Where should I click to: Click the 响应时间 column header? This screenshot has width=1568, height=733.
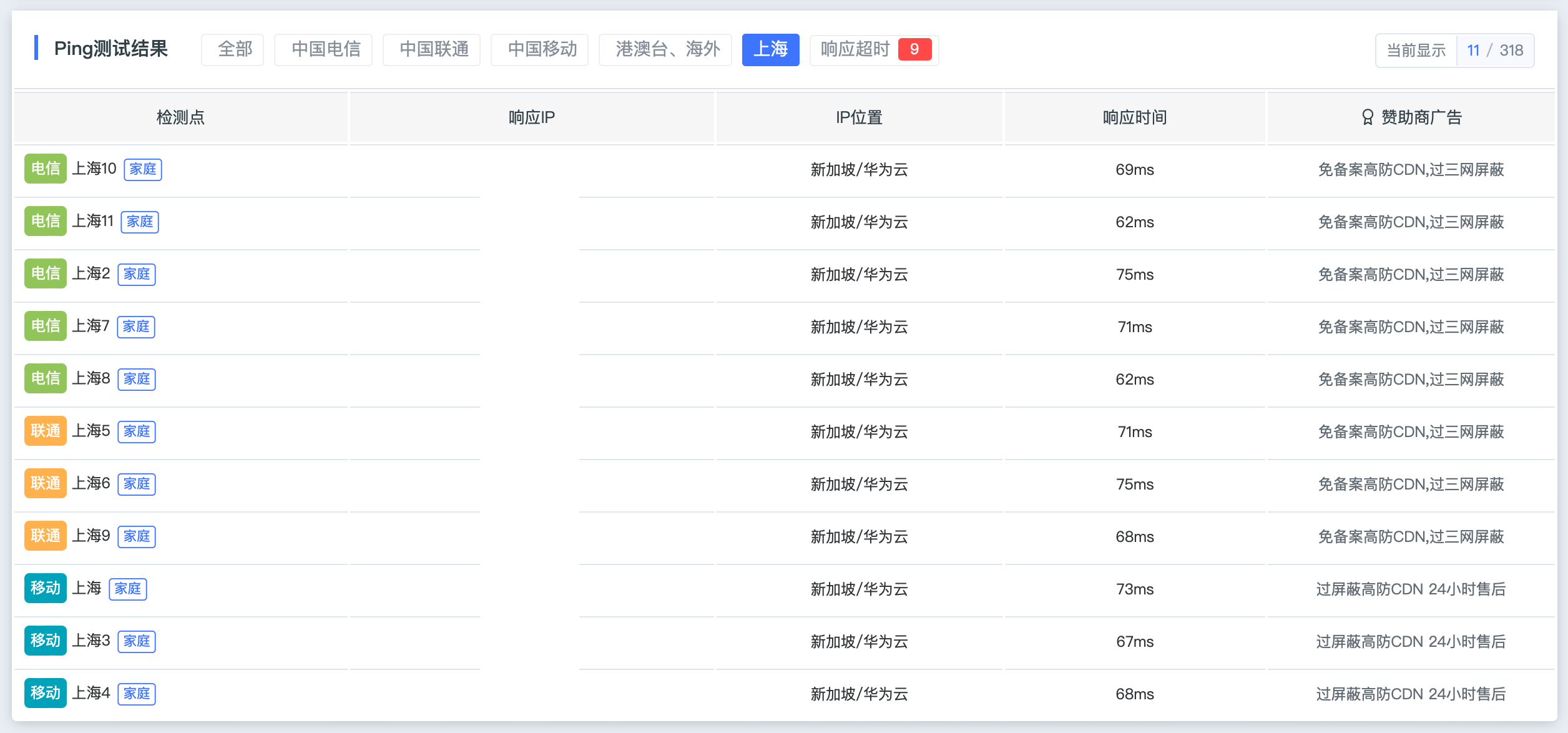[x=1135, y=117]
